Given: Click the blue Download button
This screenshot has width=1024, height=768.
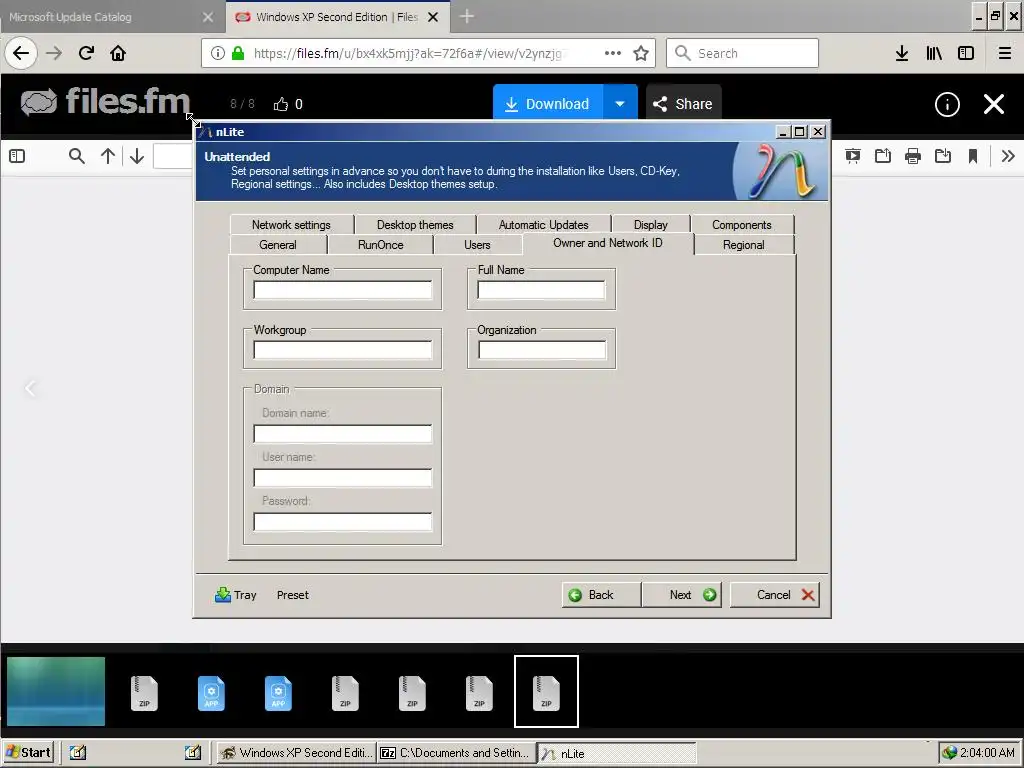Looking at the screenshot, I should (548, 103).
